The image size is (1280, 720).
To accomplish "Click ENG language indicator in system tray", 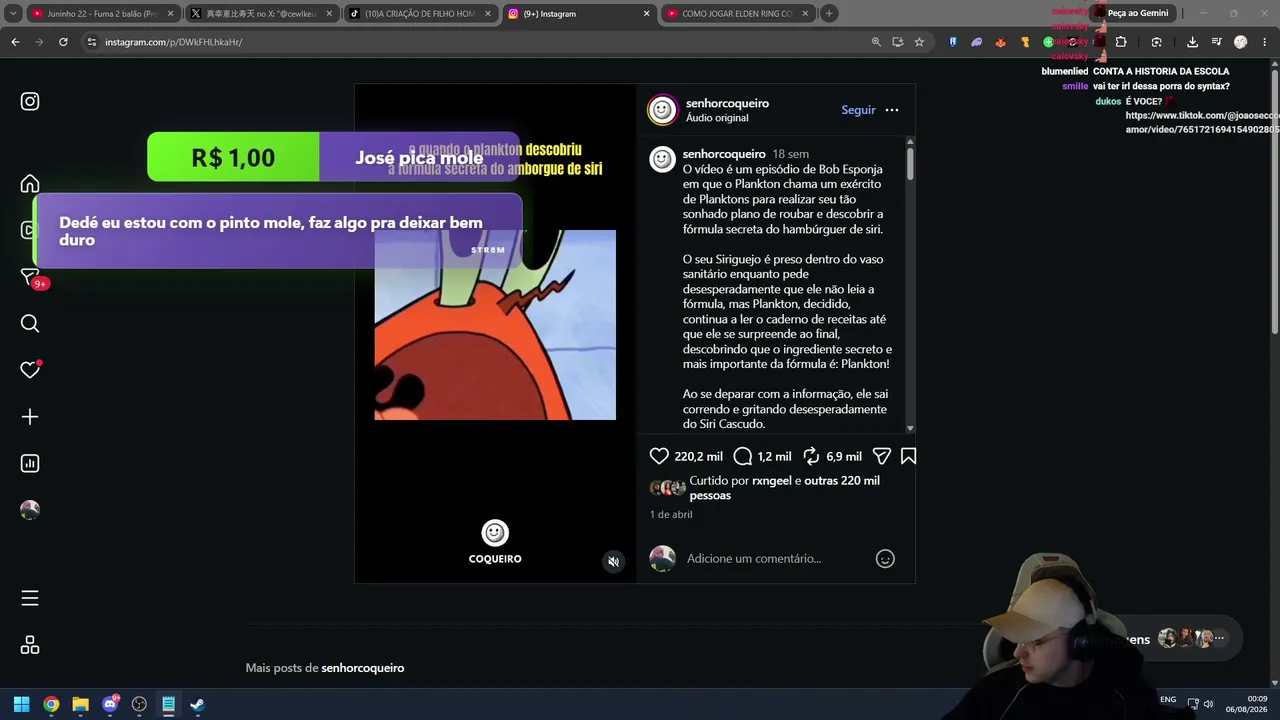I will pos(1168,700).
